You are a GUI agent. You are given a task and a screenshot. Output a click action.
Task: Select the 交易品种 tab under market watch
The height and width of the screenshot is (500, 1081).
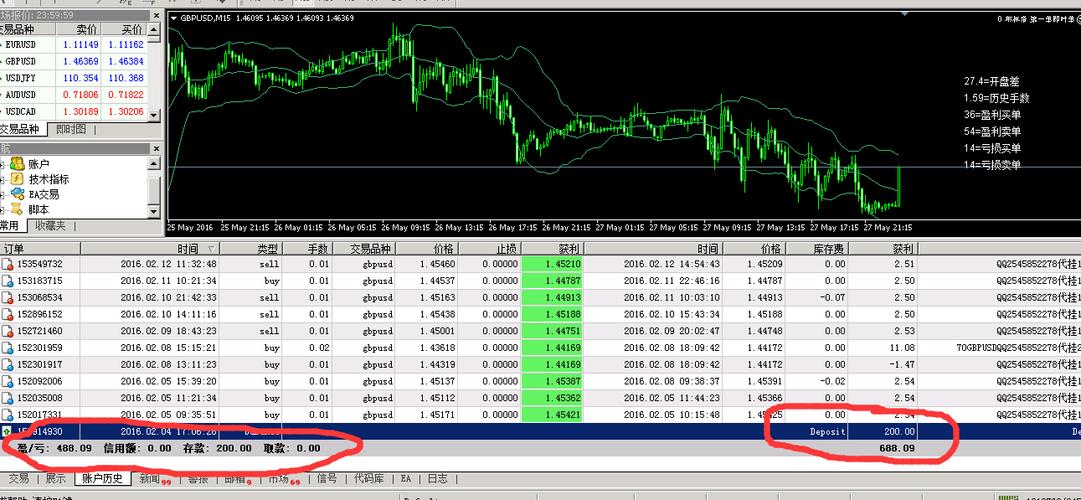(23, 129)
